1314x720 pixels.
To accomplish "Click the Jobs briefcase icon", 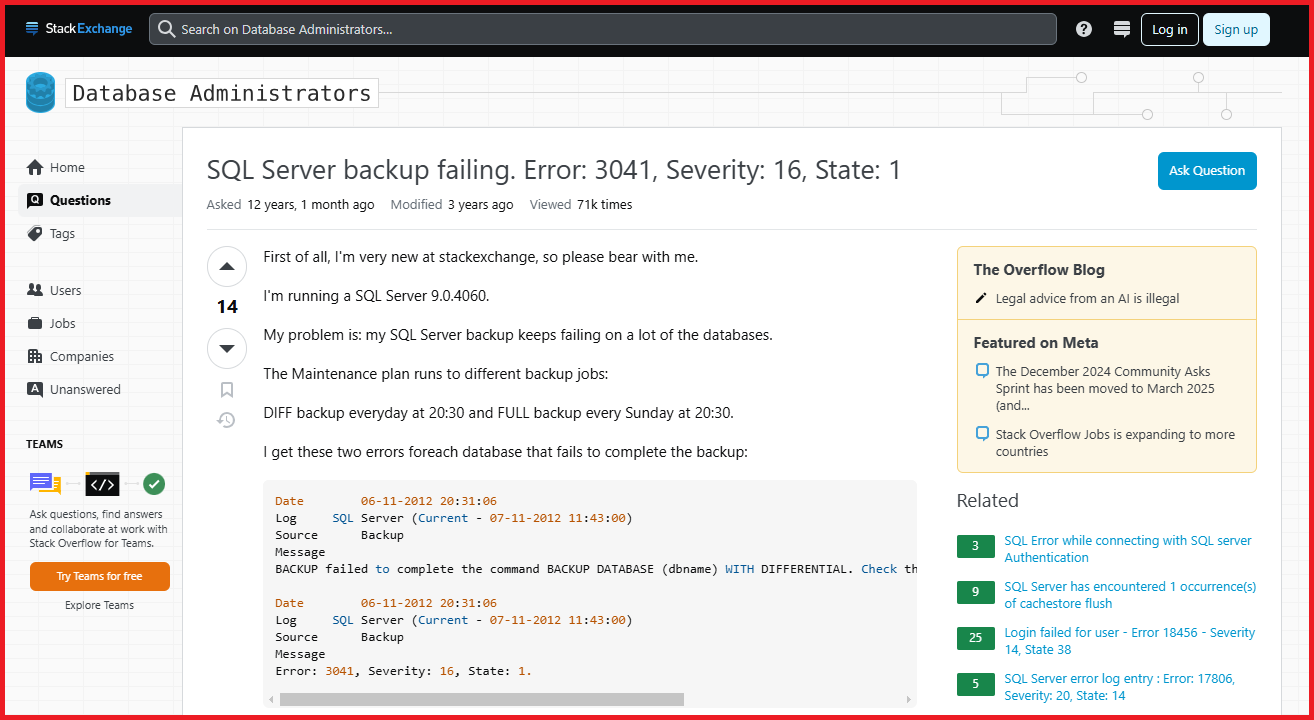I will [x=35, y=323].
